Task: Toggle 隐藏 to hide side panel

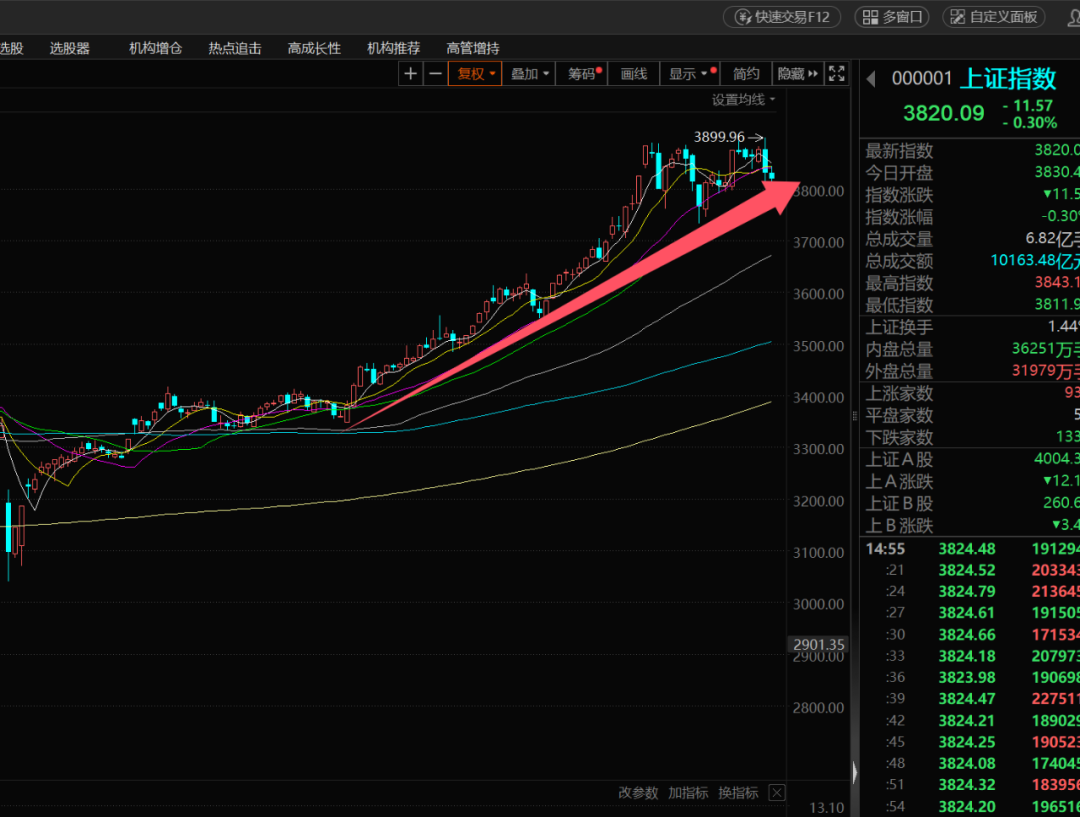Action: (x=798, y=73)
